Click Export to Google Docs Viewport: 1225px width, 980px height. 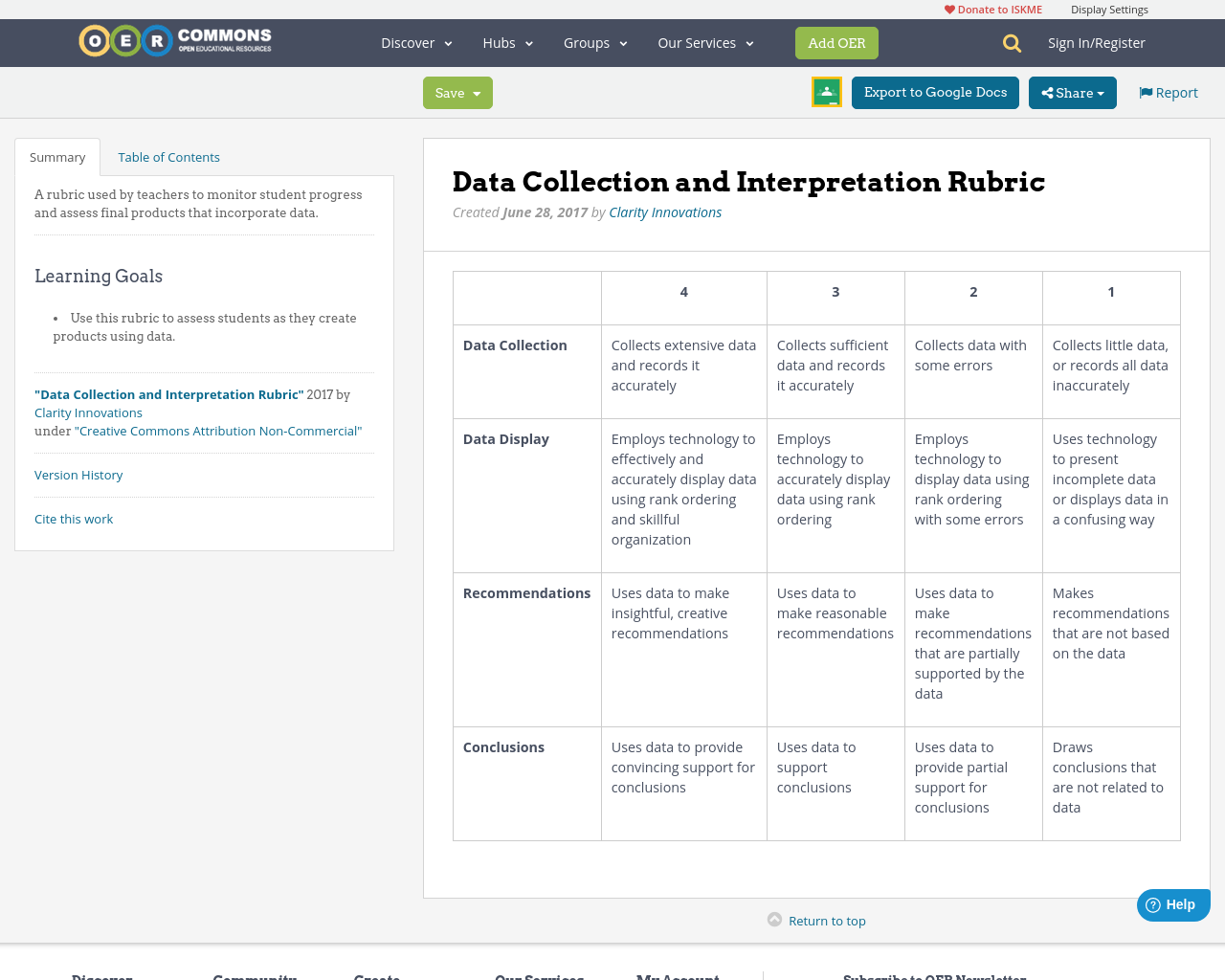pos(935,92)
